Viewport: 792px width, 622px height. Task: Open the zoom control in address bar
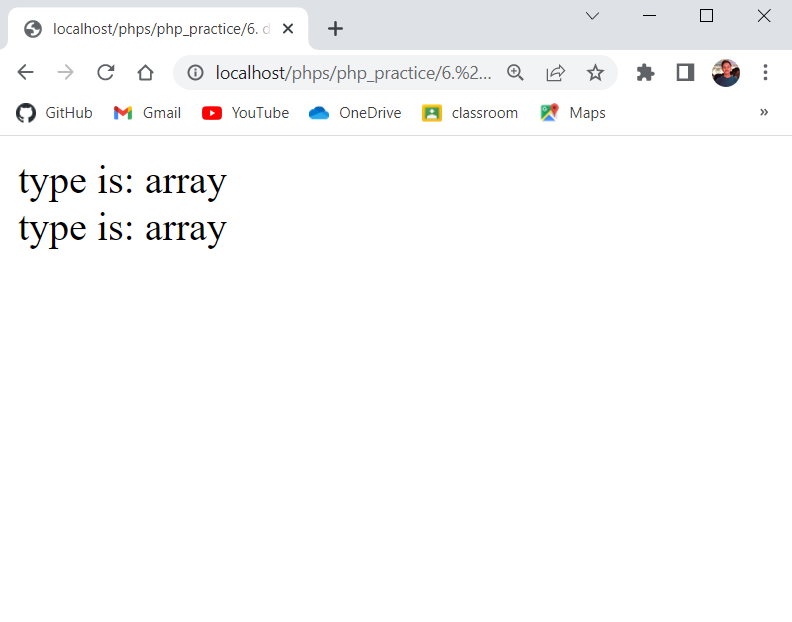[515, 72]
